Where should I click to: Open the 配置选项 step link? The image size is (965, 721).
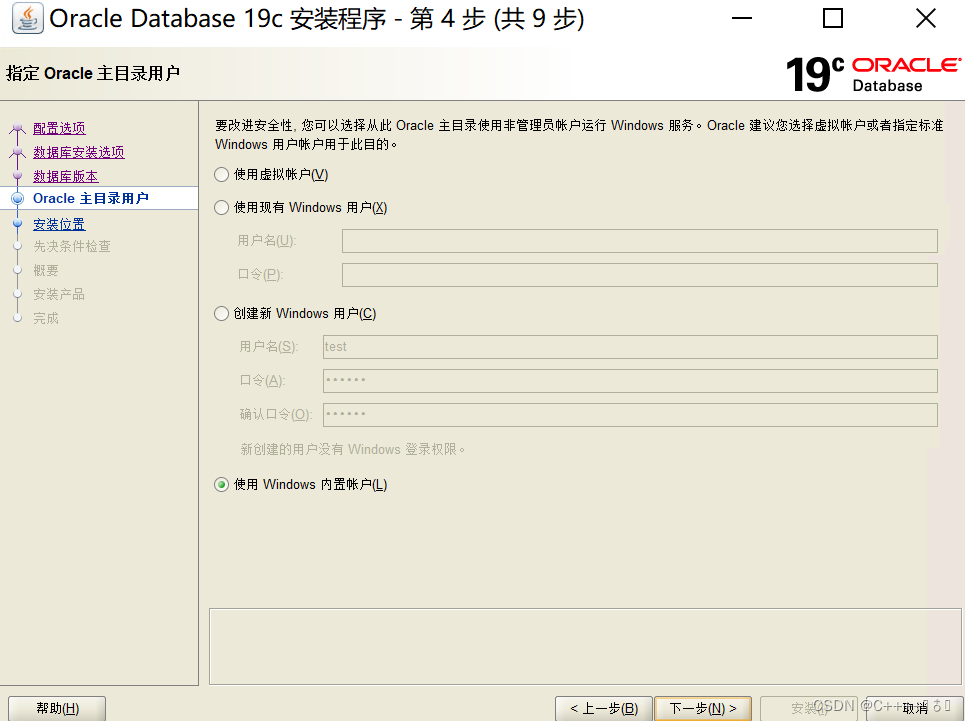(59, 129)
